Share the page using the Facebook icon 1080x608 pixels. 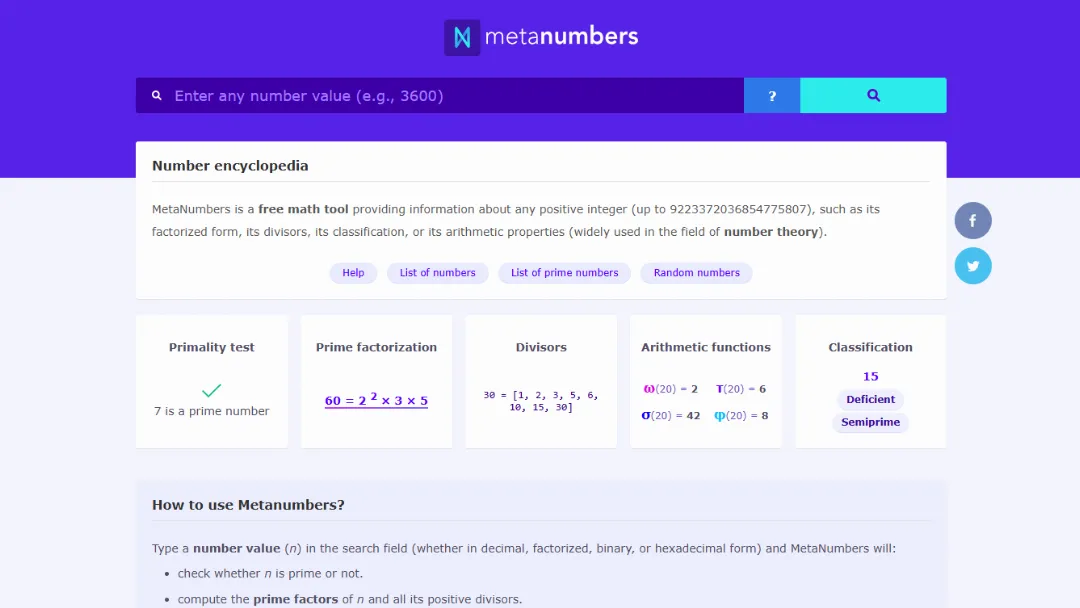pos(972,220)
